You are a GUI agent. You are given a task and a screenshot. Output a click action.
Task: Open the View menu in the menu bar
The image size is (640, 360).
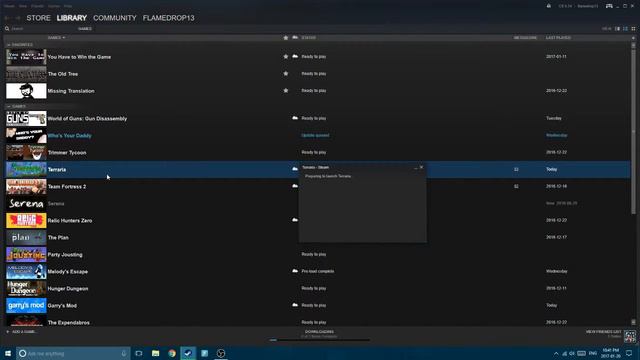23,6
